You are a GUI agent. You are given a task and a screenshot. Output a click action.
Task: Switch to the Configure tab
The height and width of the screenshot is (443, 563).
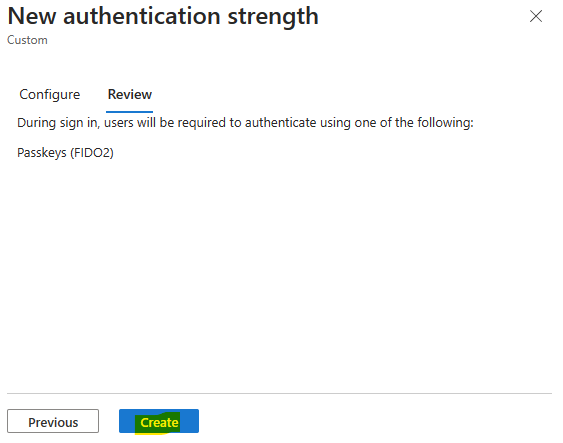(50, 94)
